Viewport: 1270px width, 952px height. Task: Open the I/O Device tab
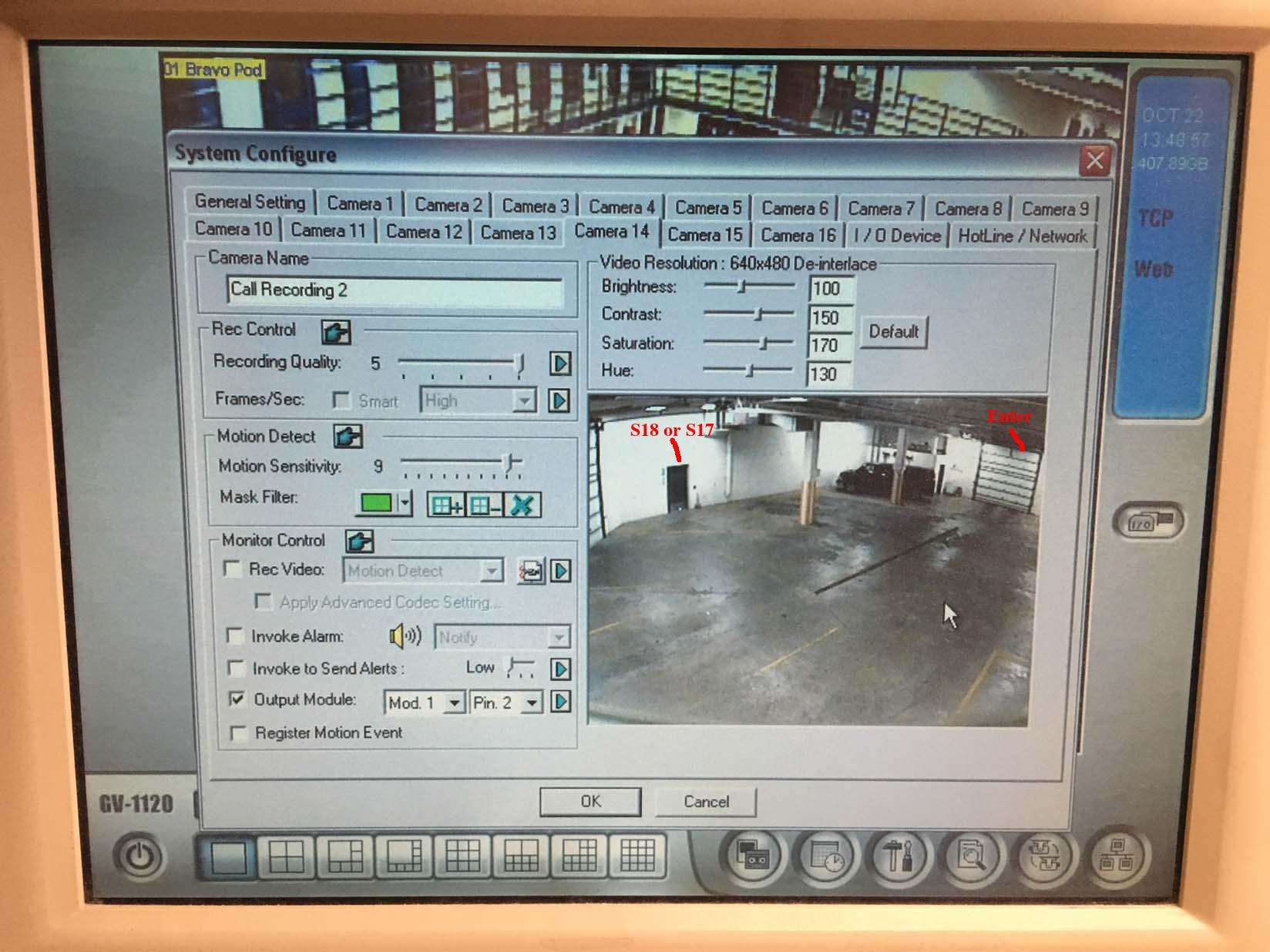point(898,235)
